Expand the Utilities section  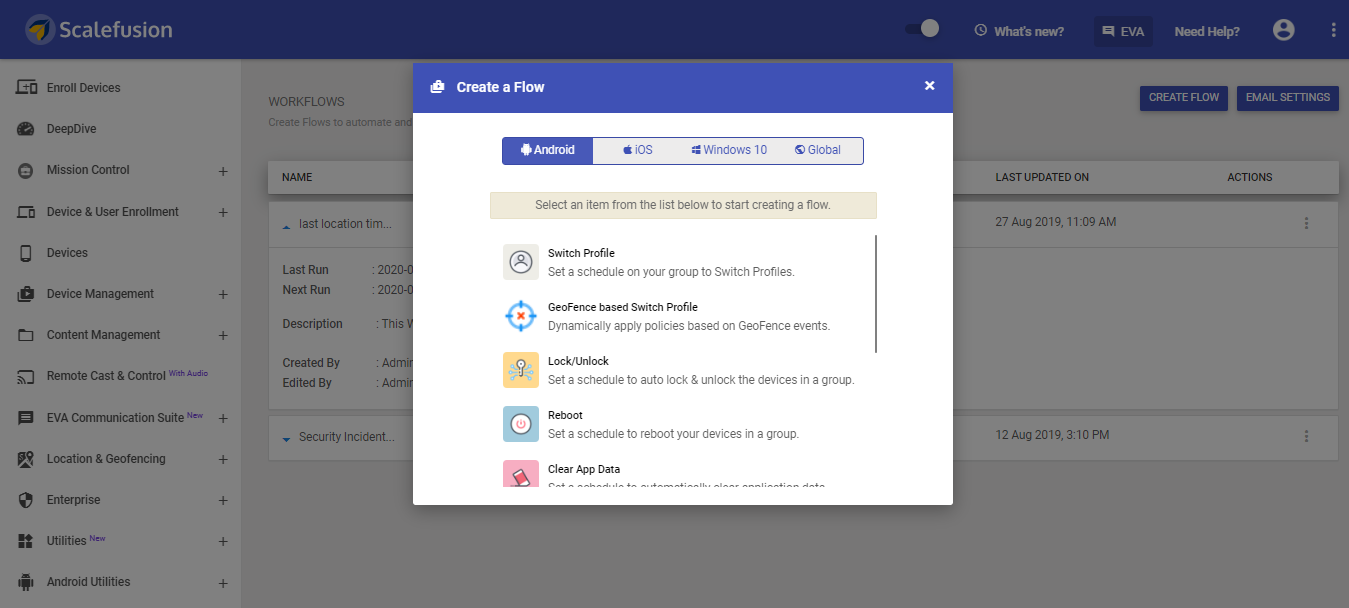(223, 541)
